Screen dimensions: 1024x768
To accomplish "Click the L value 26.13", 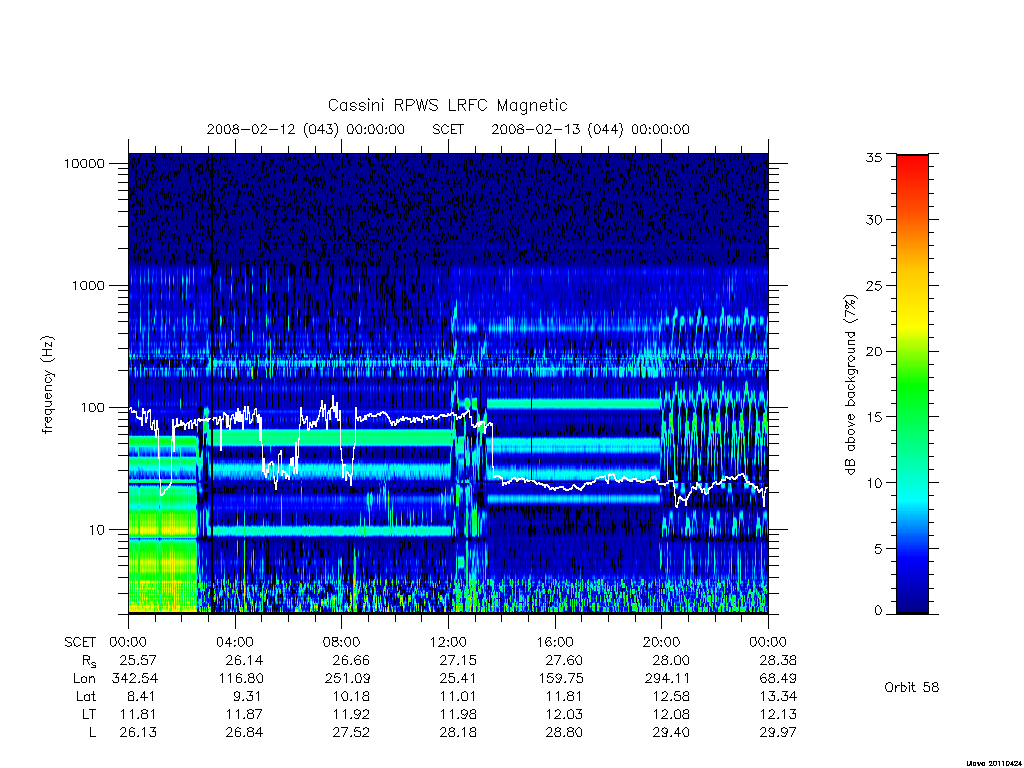I will 138,732.
